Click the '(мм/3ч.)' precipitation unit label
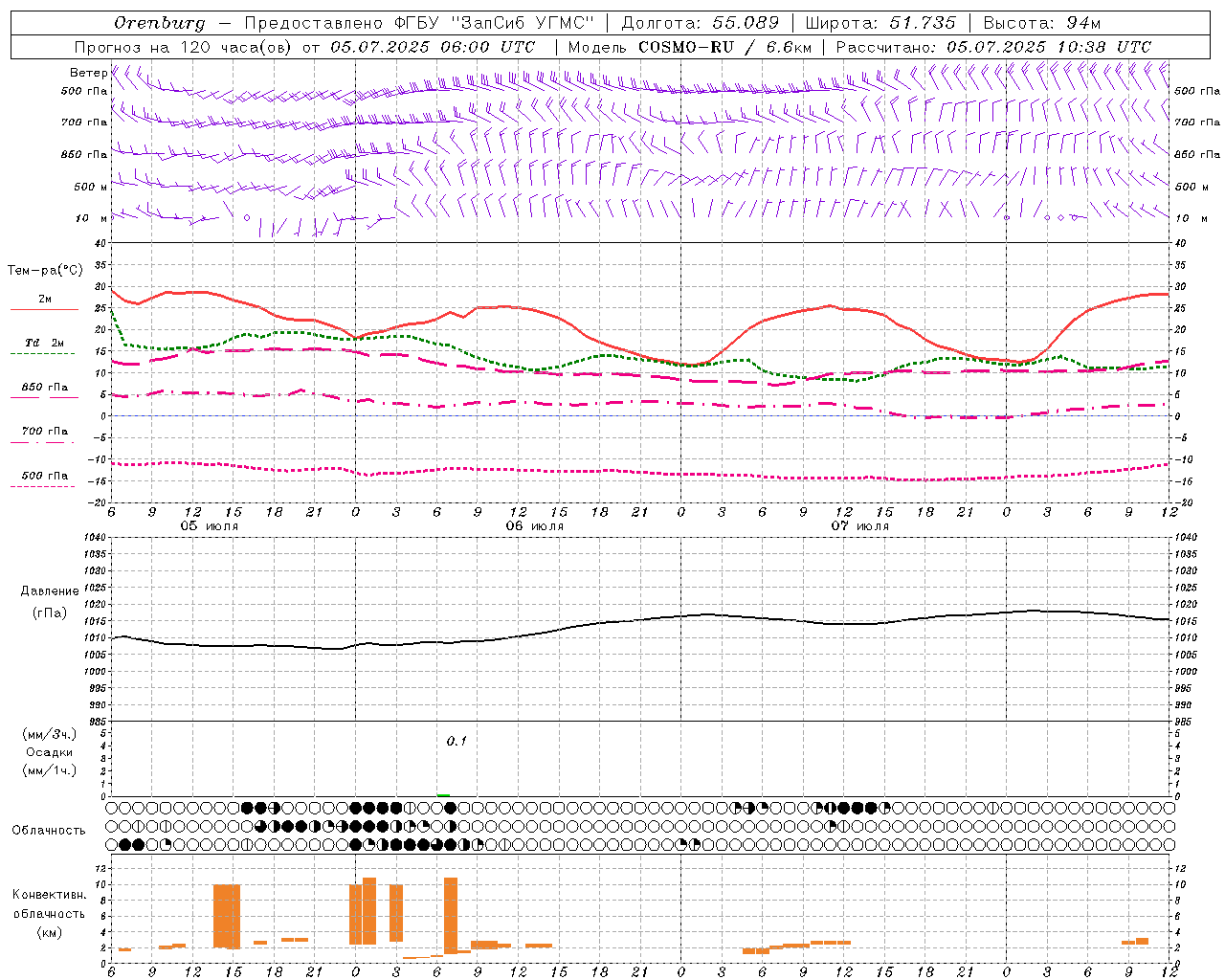 pyautogui.click(x=50, y=734)
